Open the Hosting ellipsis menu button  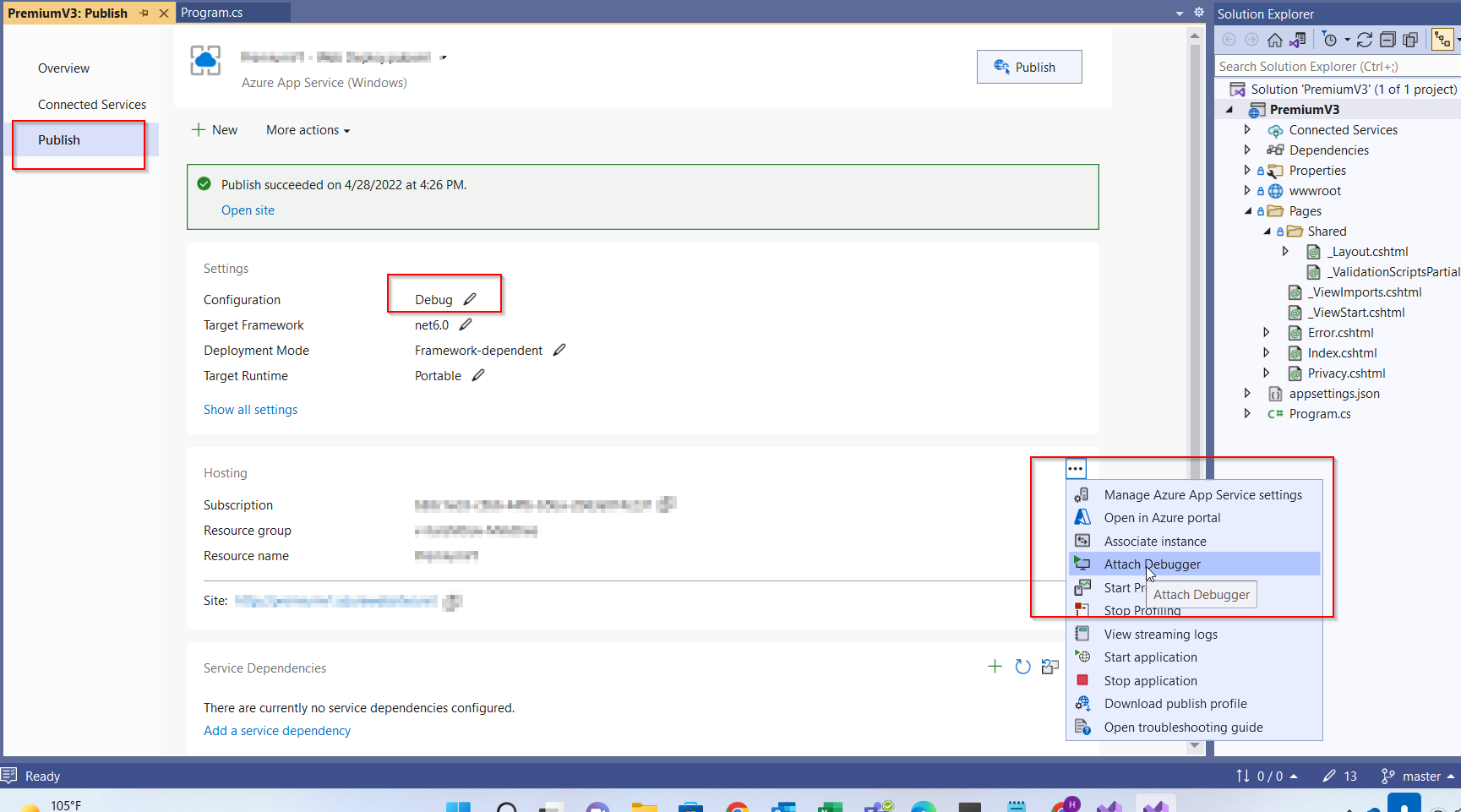click(1076, 469)
